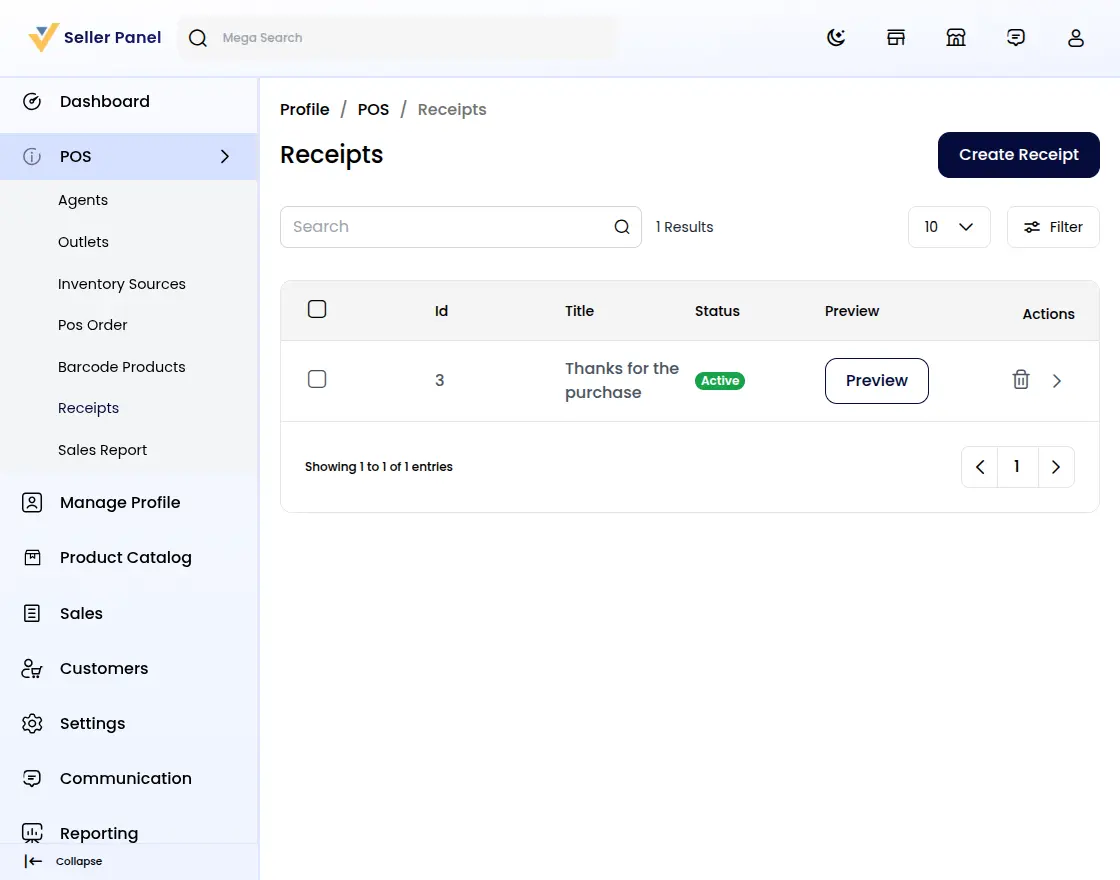Open Barcode Products submenu item
This screenshot has width=1120, height=880.
121,367
